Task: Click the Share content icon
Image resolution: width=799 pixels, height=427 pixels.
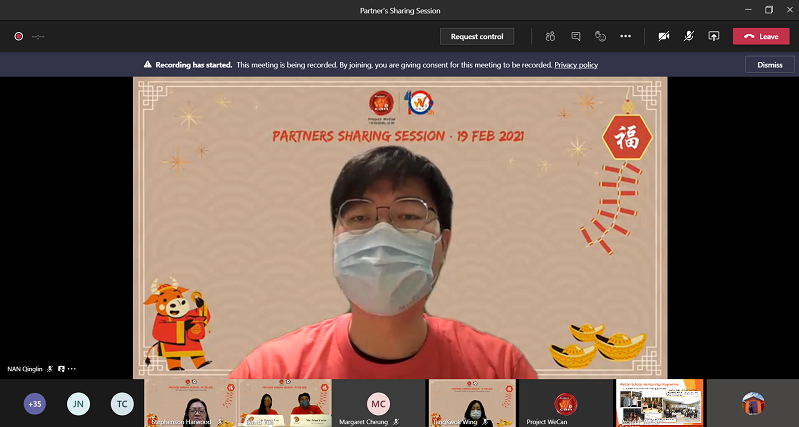Action: [714, 36]
